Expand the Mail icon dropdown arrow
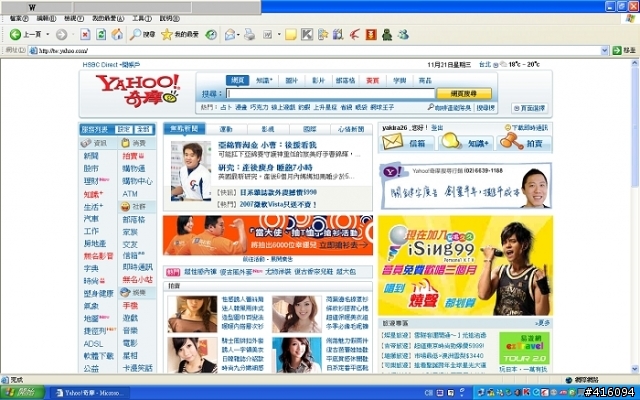640x400 pixels. pos(238,35)
